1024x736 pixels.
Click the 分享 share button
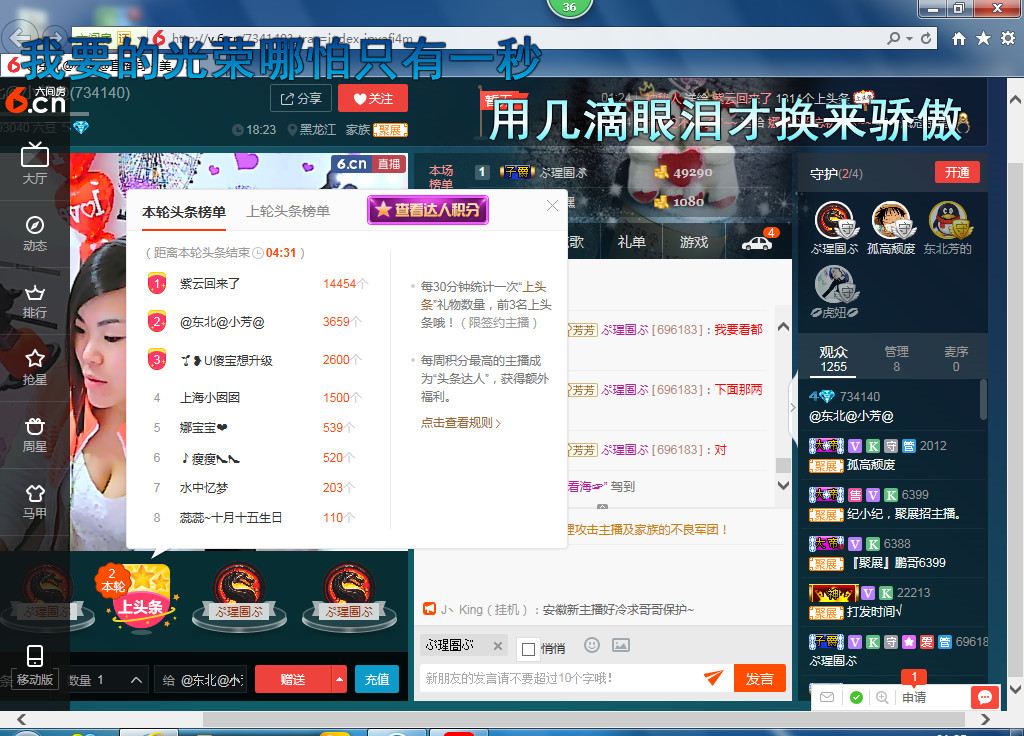click(301, 99)
